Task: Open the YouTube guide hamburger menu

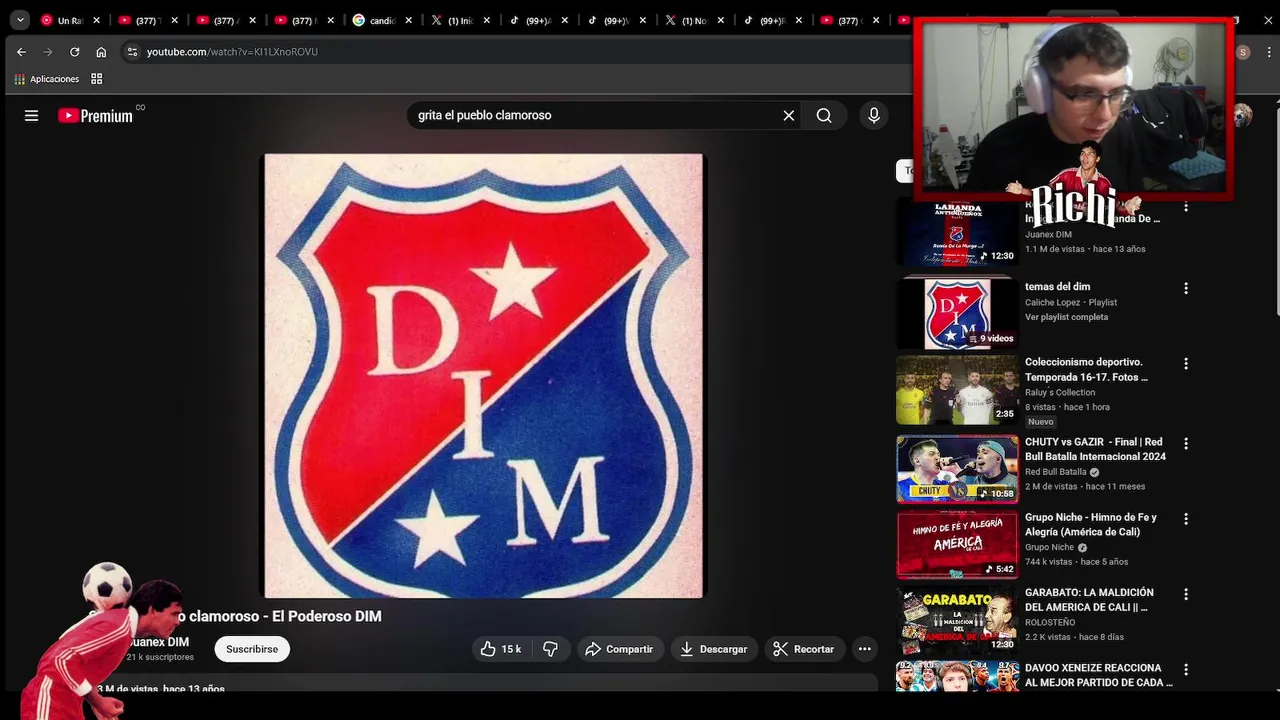Action: (x=31, y=116)
